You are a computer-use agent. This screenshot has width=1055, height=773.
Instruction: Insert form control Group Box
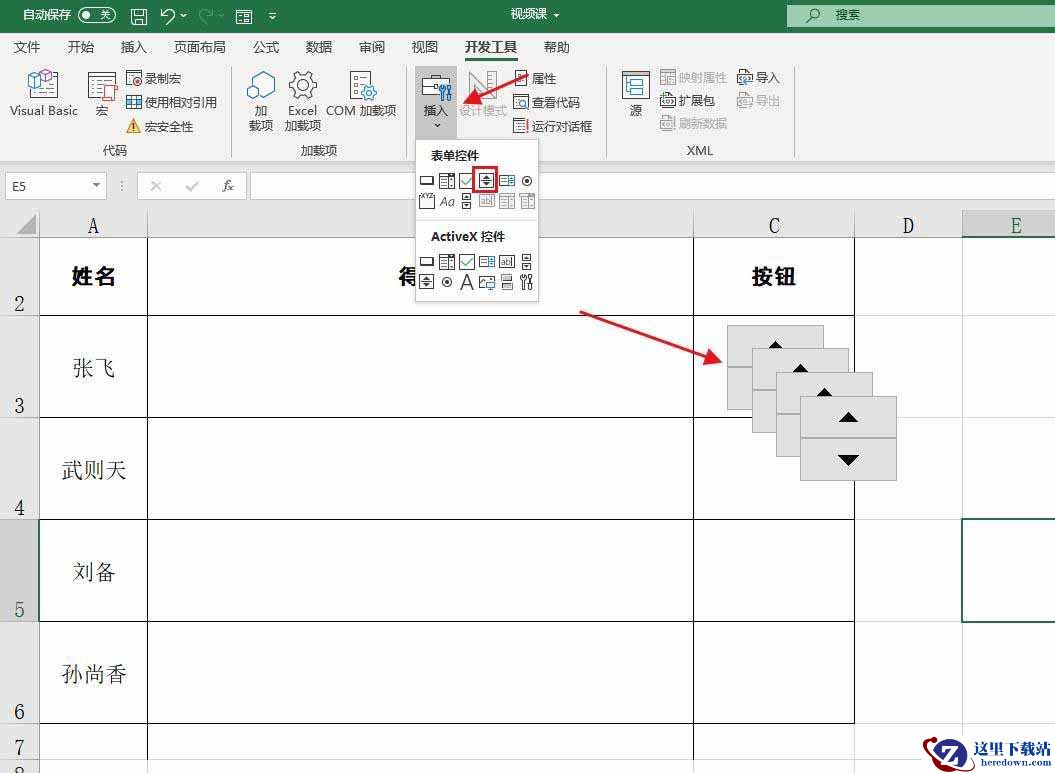[x=427, y=200]
